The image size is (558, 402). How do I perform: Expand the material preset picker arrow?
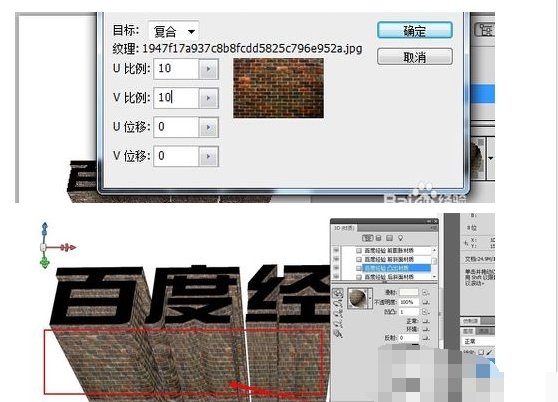coord(371,298)
